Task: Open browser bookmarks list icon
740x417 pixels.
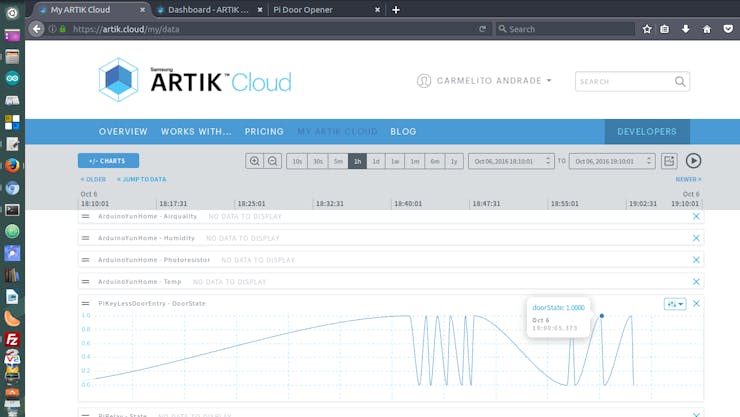Action: coord(664,29)
